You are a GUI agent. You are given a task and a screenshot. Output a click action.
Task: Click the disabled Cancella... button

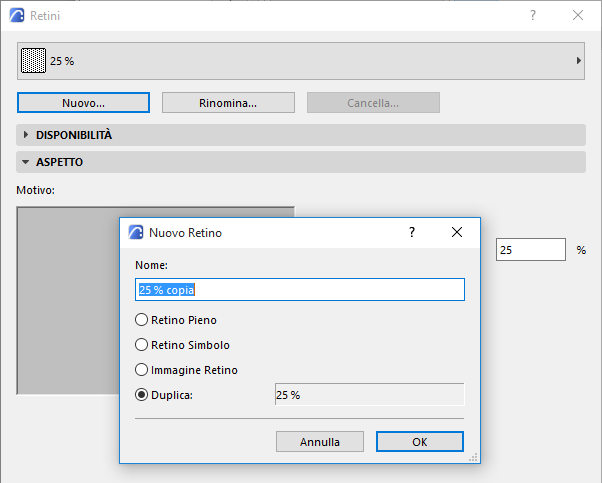click(373, 103)
